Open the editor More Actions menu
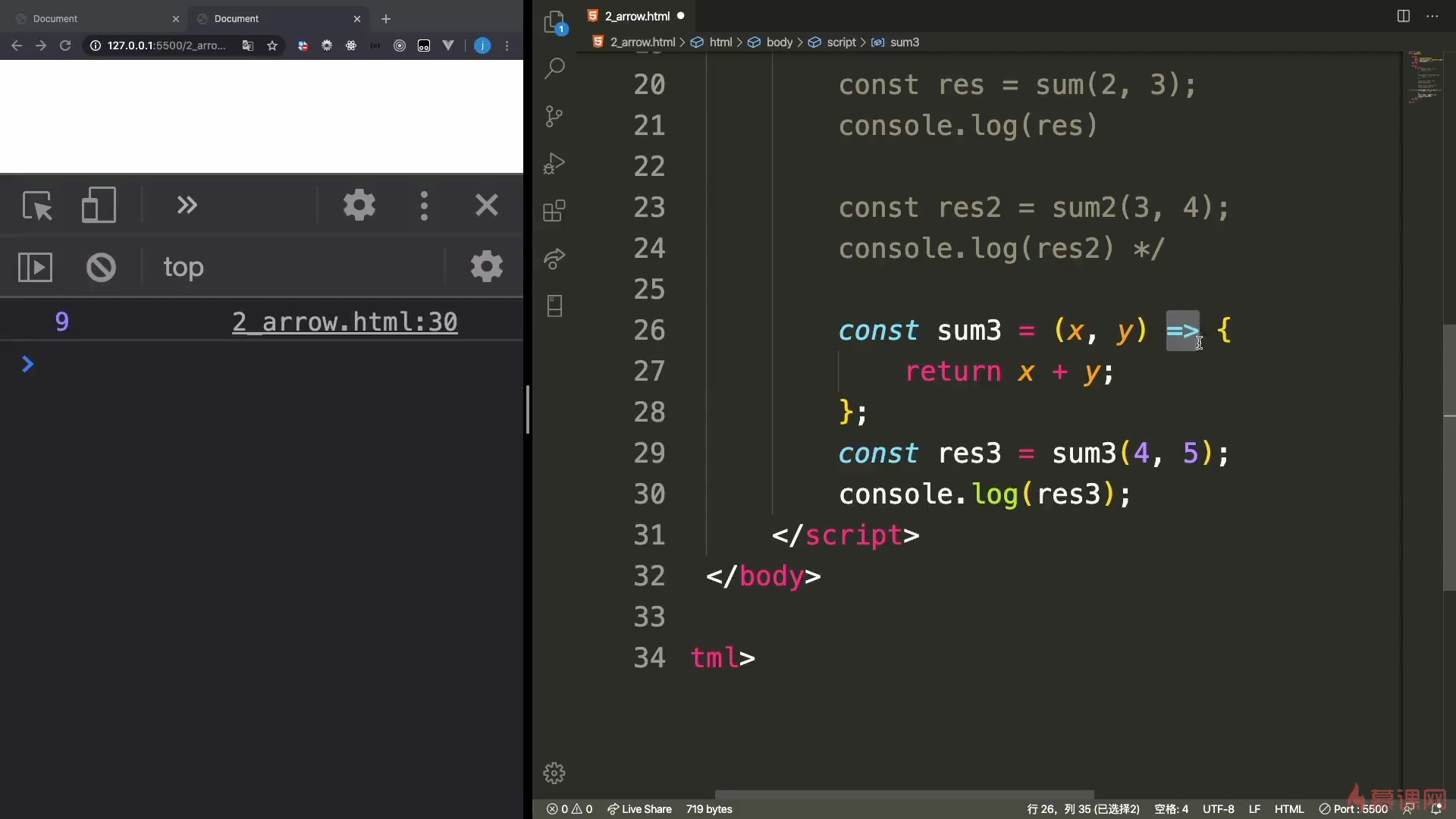The width and height of the screenshot is (1456, 819). [x=1432, y=16]
